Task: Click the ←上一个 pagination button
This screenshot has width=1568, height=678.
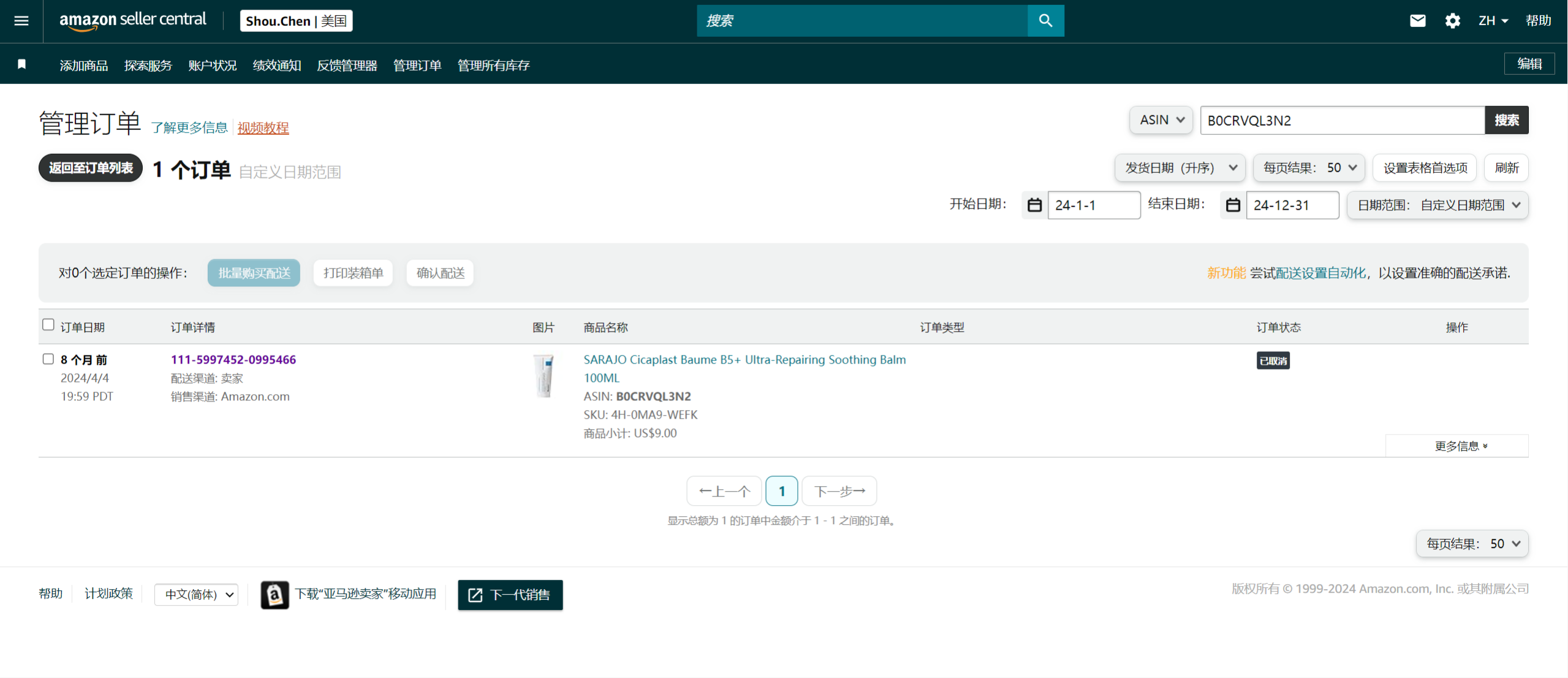Action: (724, 491)
